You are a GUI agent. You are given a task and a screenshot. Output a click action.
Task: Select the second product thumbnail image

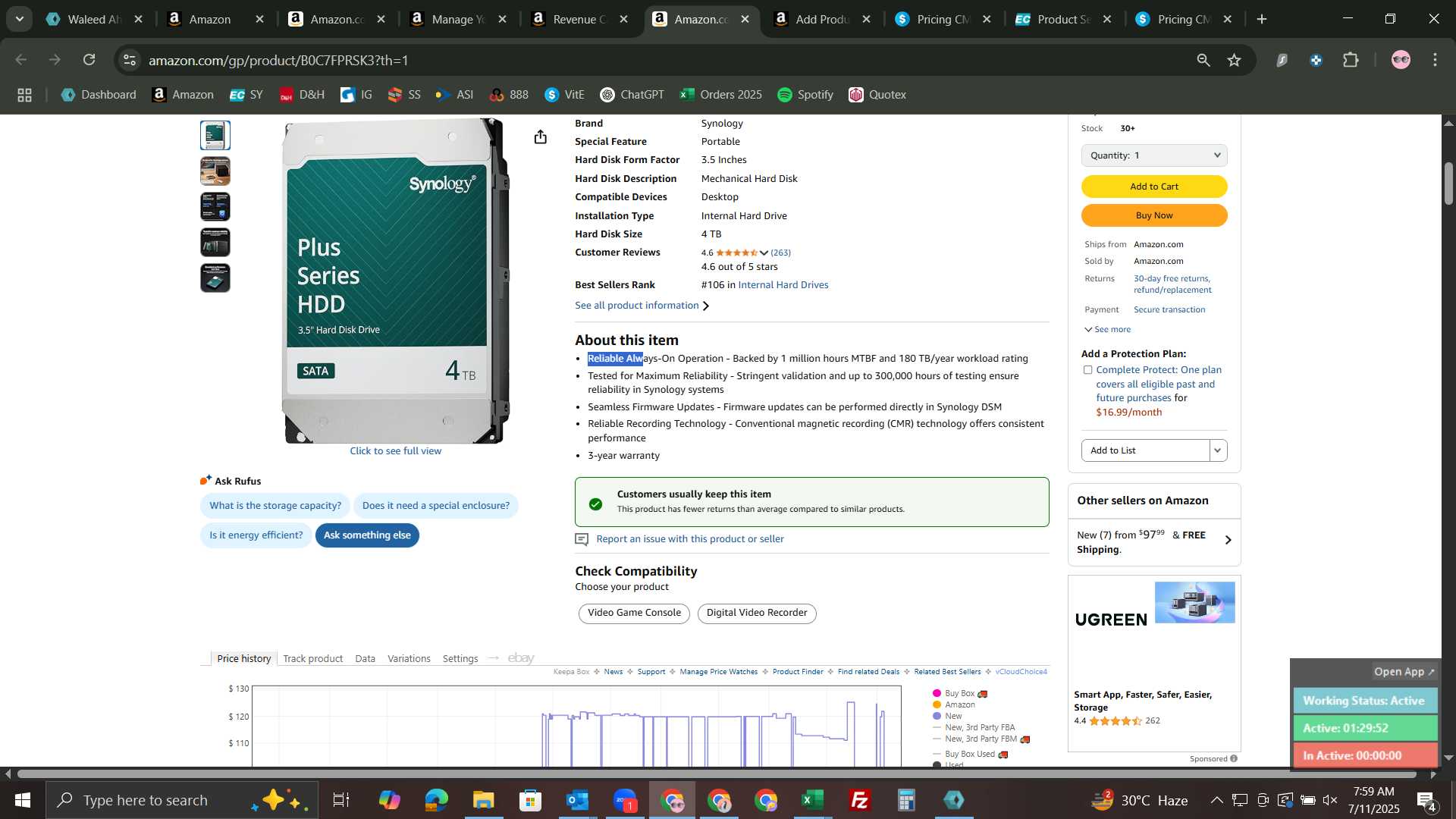(215, 171)
